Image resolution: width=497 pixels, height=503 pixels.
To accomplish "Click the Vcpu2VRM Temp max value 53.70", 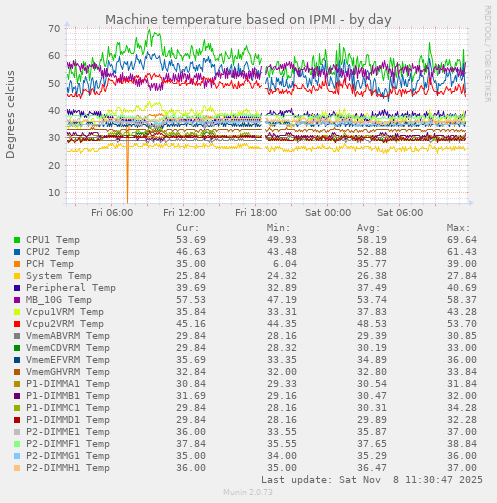I will tap(462, 324).
